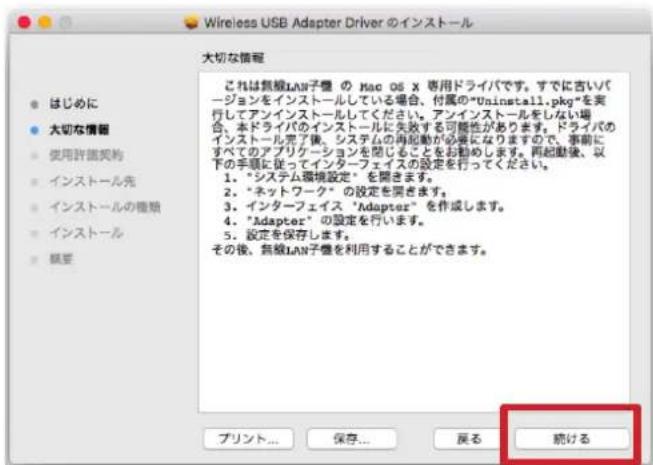
Task: Click the installer package icon in title bar
Action: coord(191,22)
